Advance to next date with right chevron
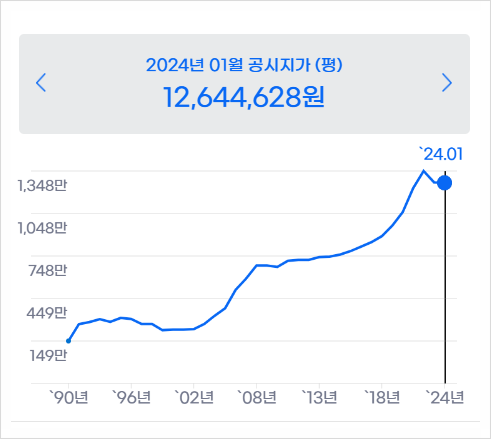This screenshot has width=491, height=439. (447, 82)
